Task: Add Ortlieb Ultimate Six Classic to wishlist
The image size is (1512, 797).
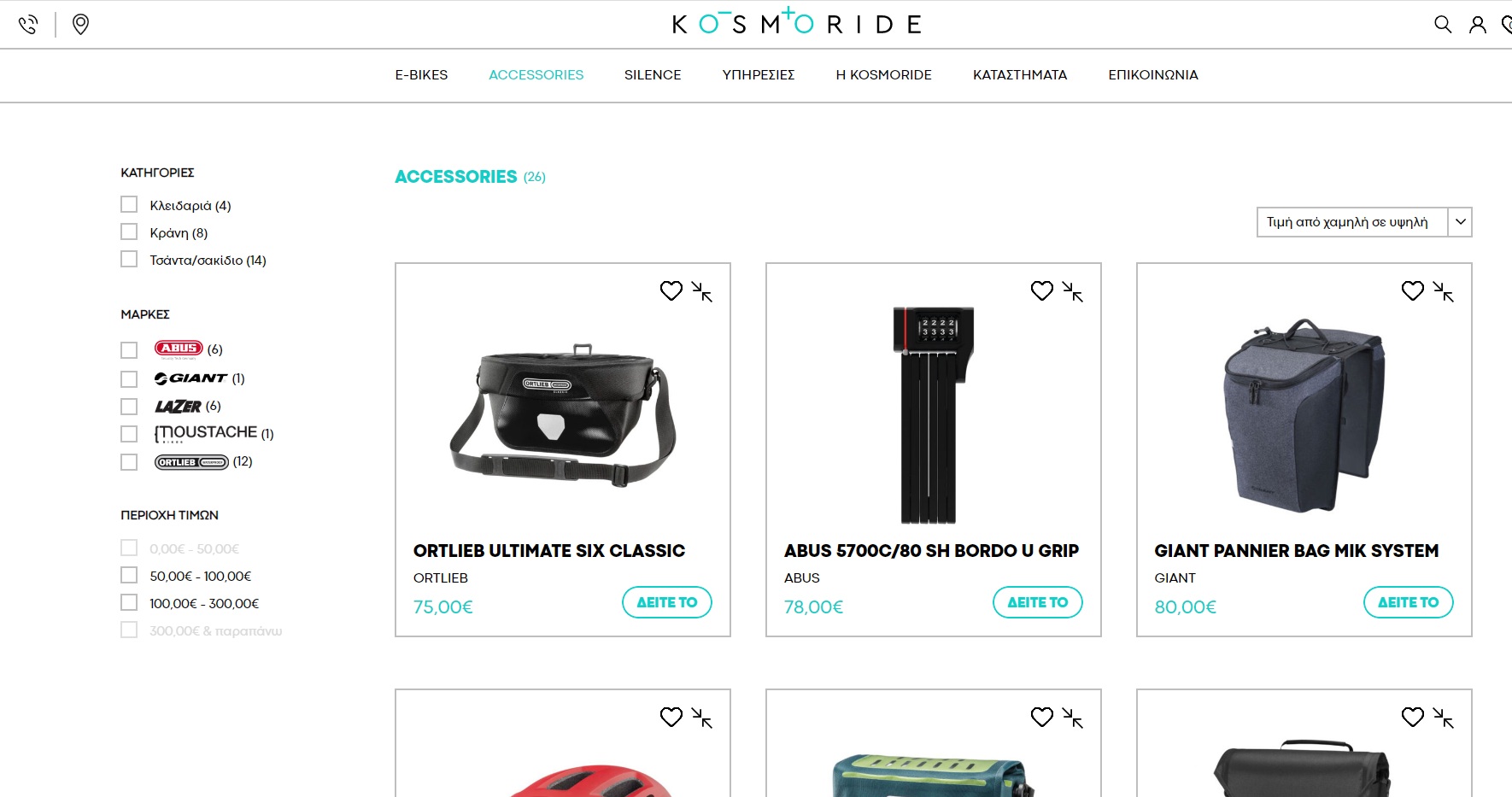Action: (x=671, y=291)
